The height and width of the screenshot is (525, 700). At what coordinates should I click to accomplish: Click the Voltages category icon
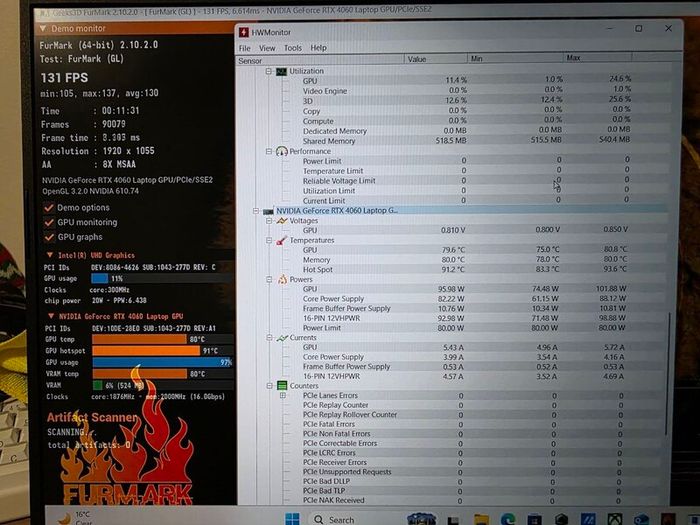[282, 221]
